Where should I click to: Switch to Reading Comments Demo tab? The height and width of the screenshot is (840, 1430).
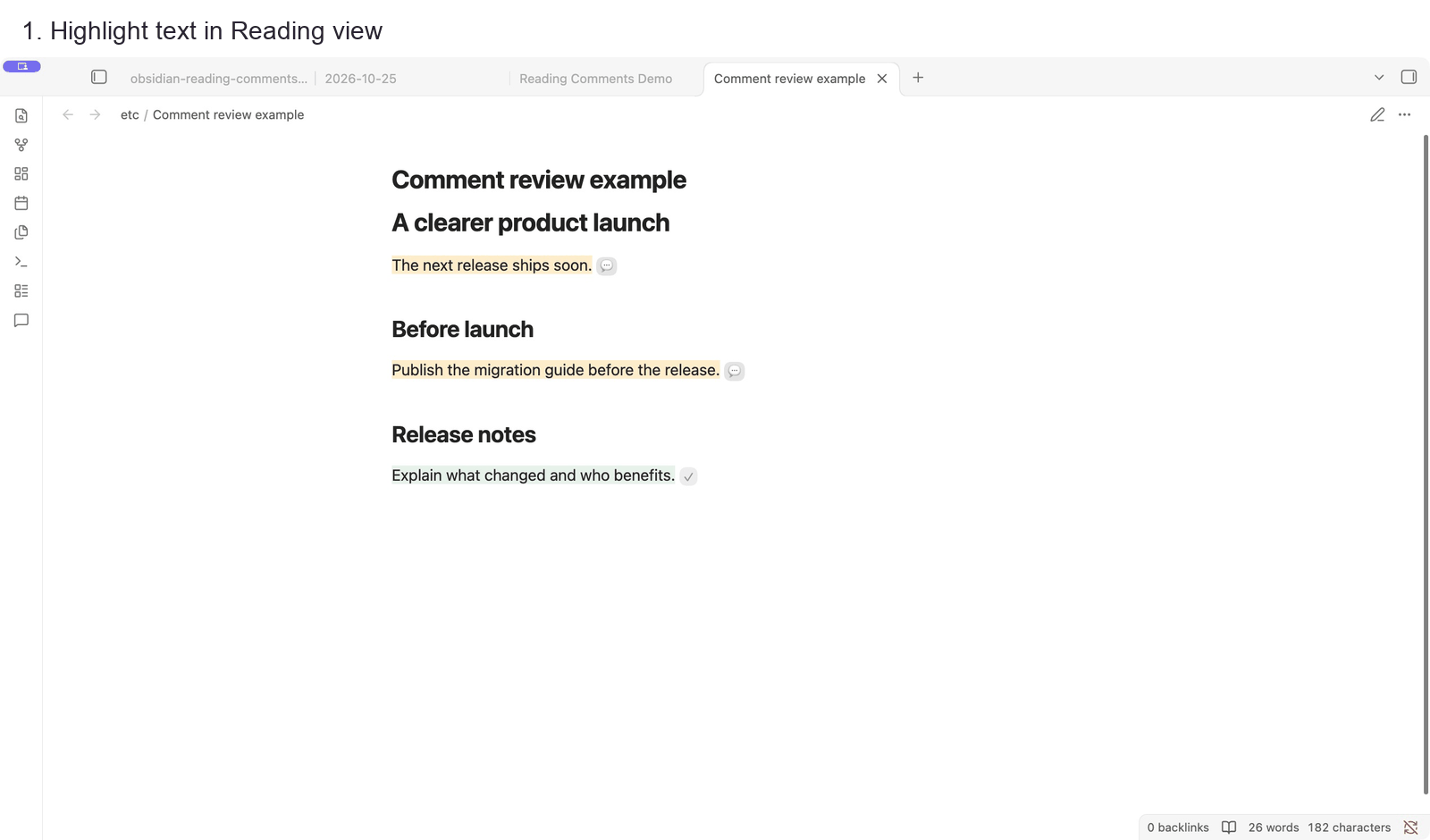pos(596,79)
